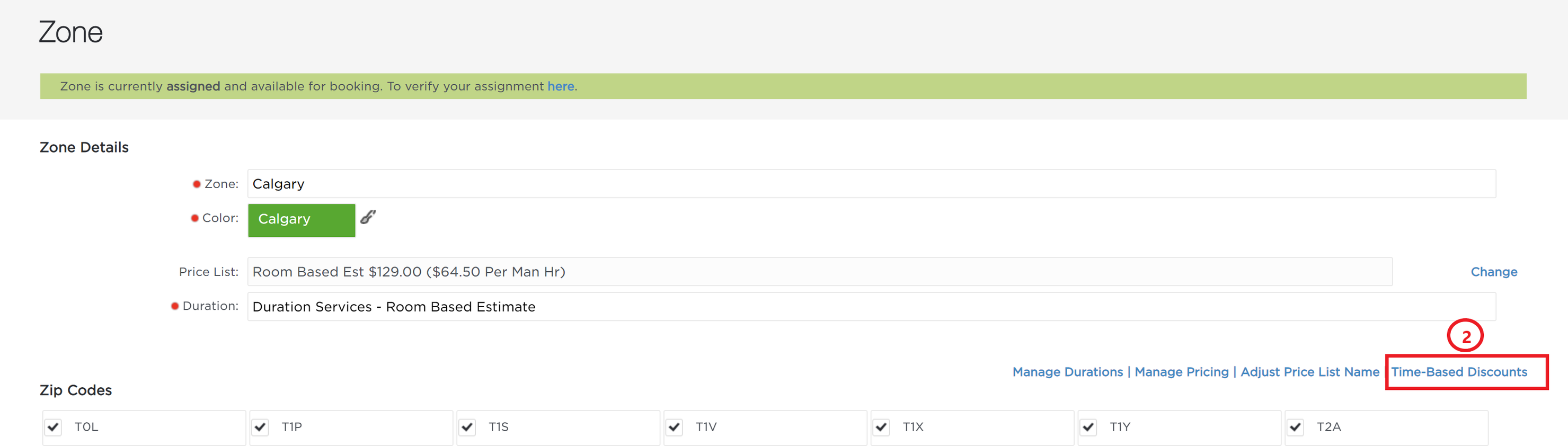Click the Zip Codes section heading
This screenshot has height=446, width=1568.
(x=75, y=390)
